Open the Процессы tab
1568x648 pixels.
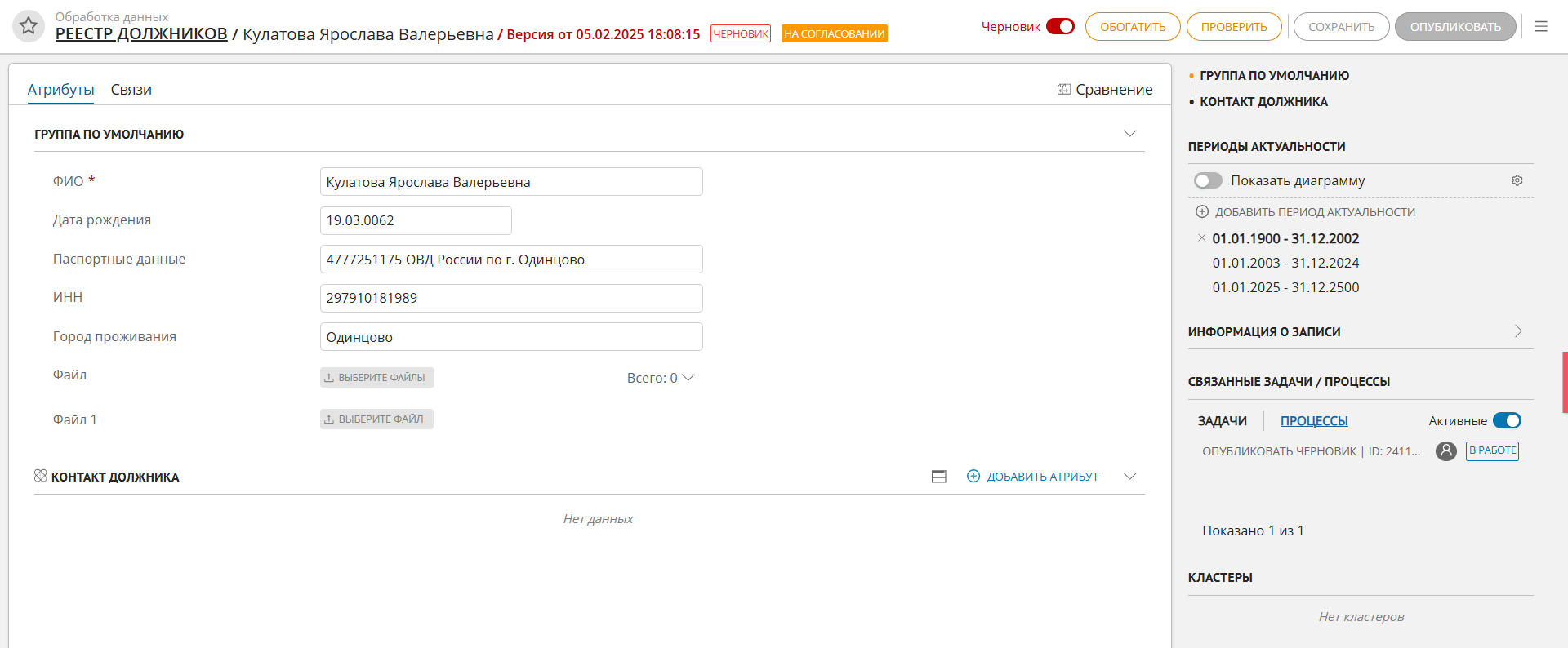click(1313, 421)
